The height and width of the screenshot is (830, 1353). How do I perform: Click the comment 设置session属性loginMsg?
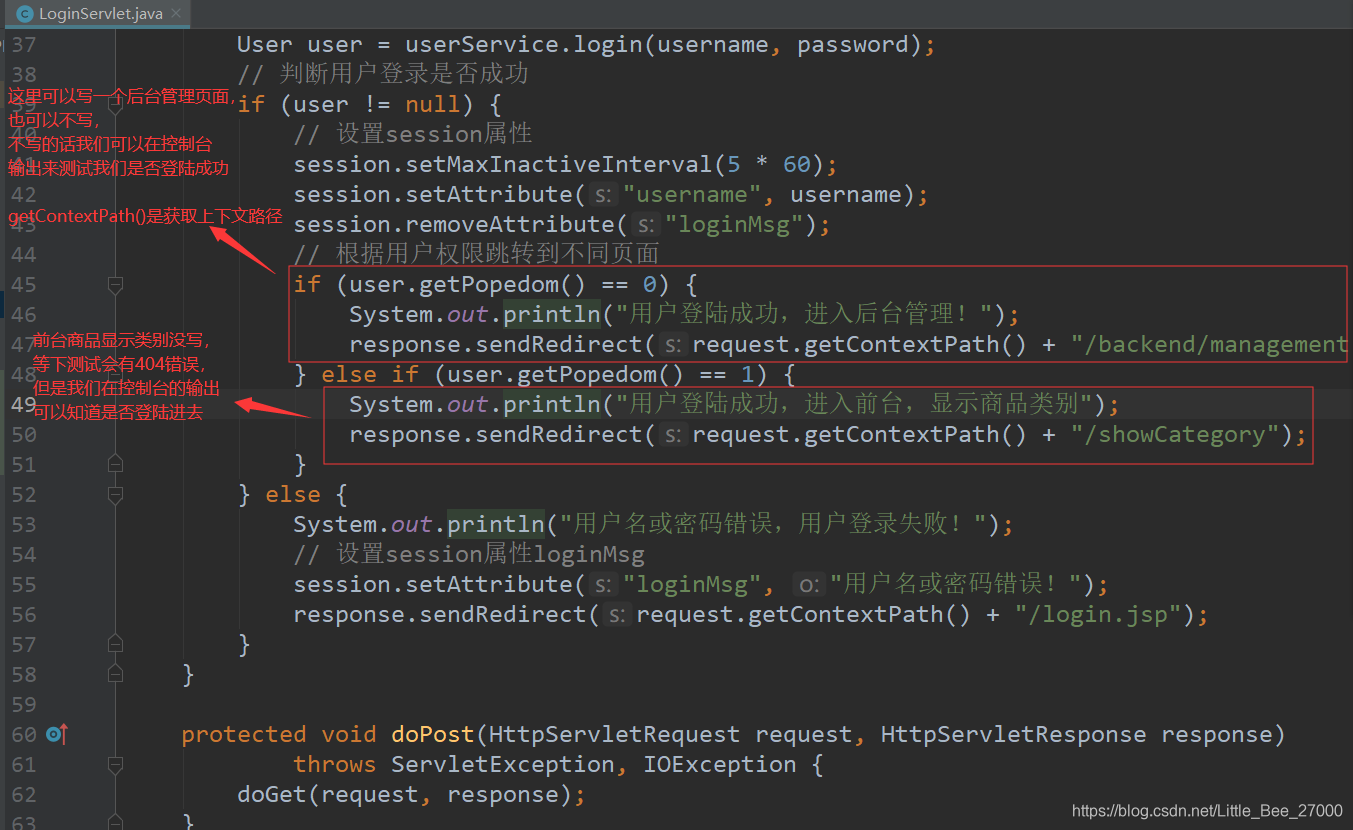pyautogui.click(x=469, y=555)
